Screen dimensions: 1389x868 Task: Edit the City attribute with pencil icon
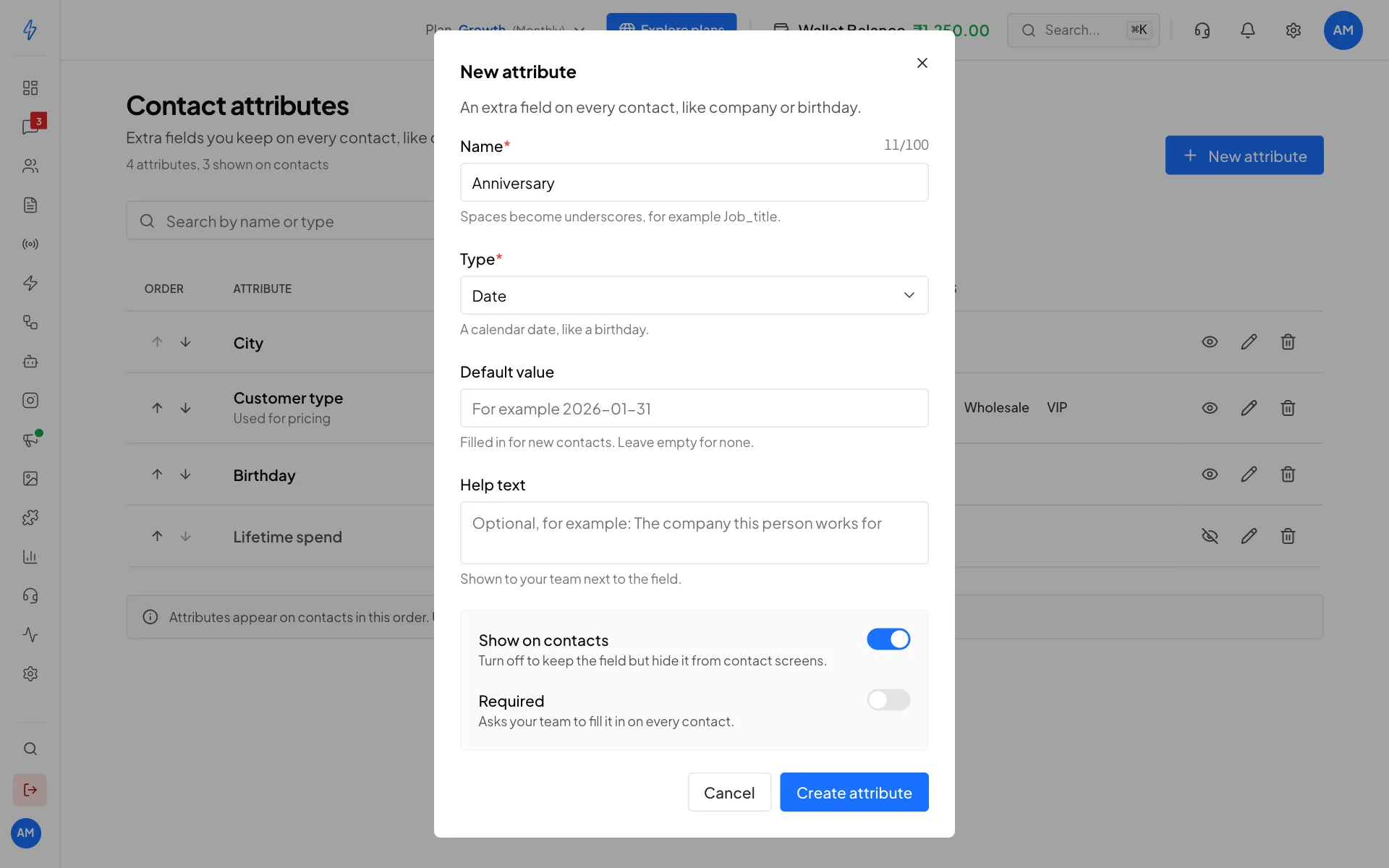click(1249, 342)
